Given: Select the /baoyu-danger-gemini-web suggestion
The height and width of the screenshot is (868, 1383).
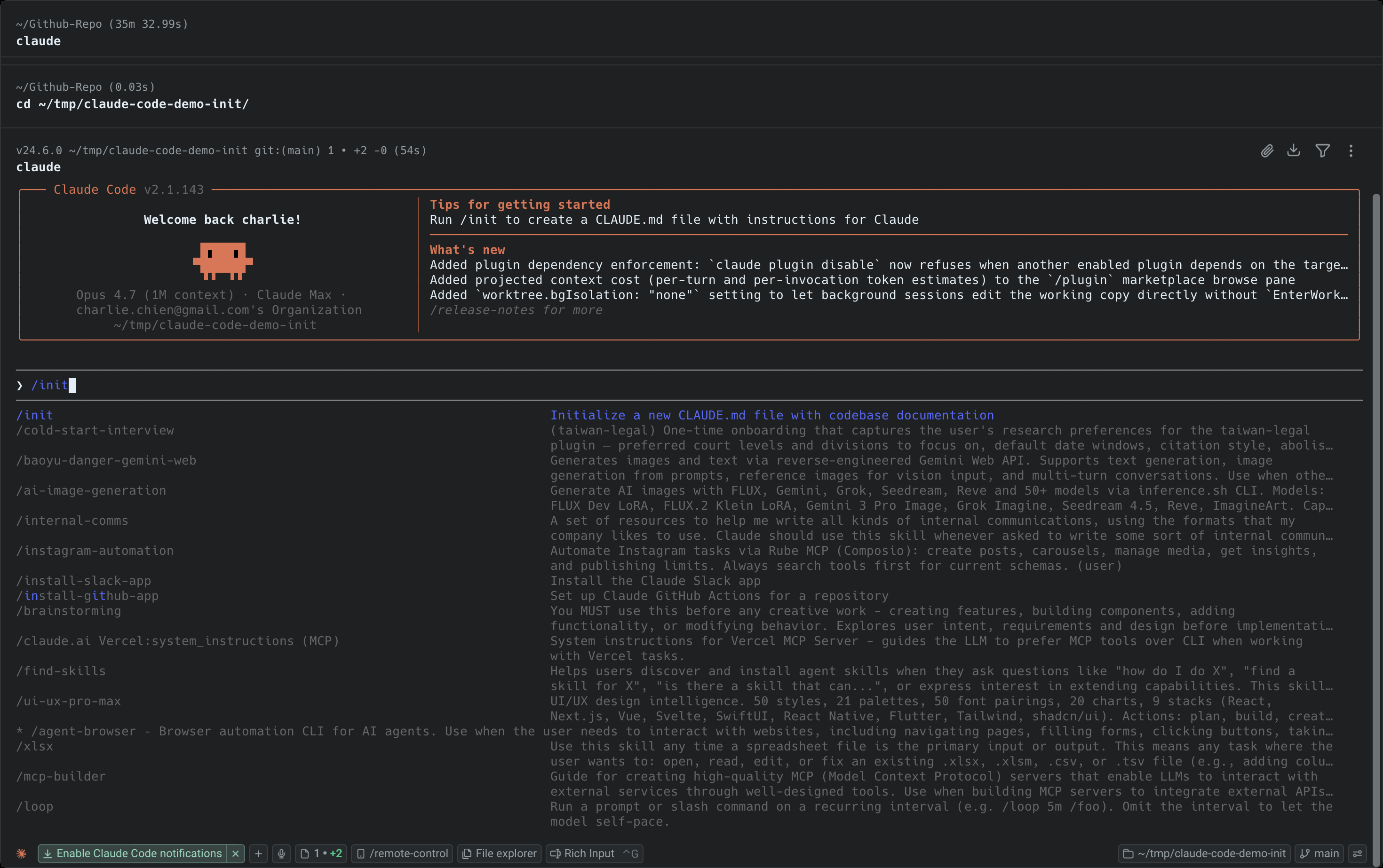Looking at the screenshot, I should [106, 460].
